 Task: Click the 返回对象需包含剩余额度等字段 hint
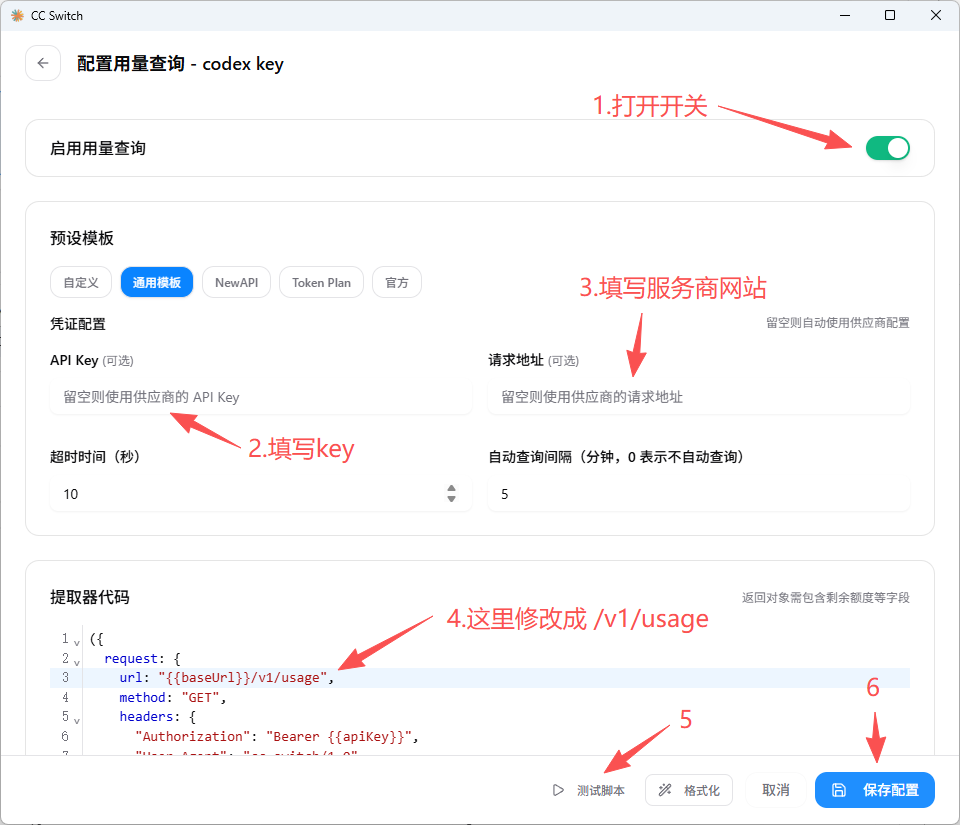[x=826, y=597]
